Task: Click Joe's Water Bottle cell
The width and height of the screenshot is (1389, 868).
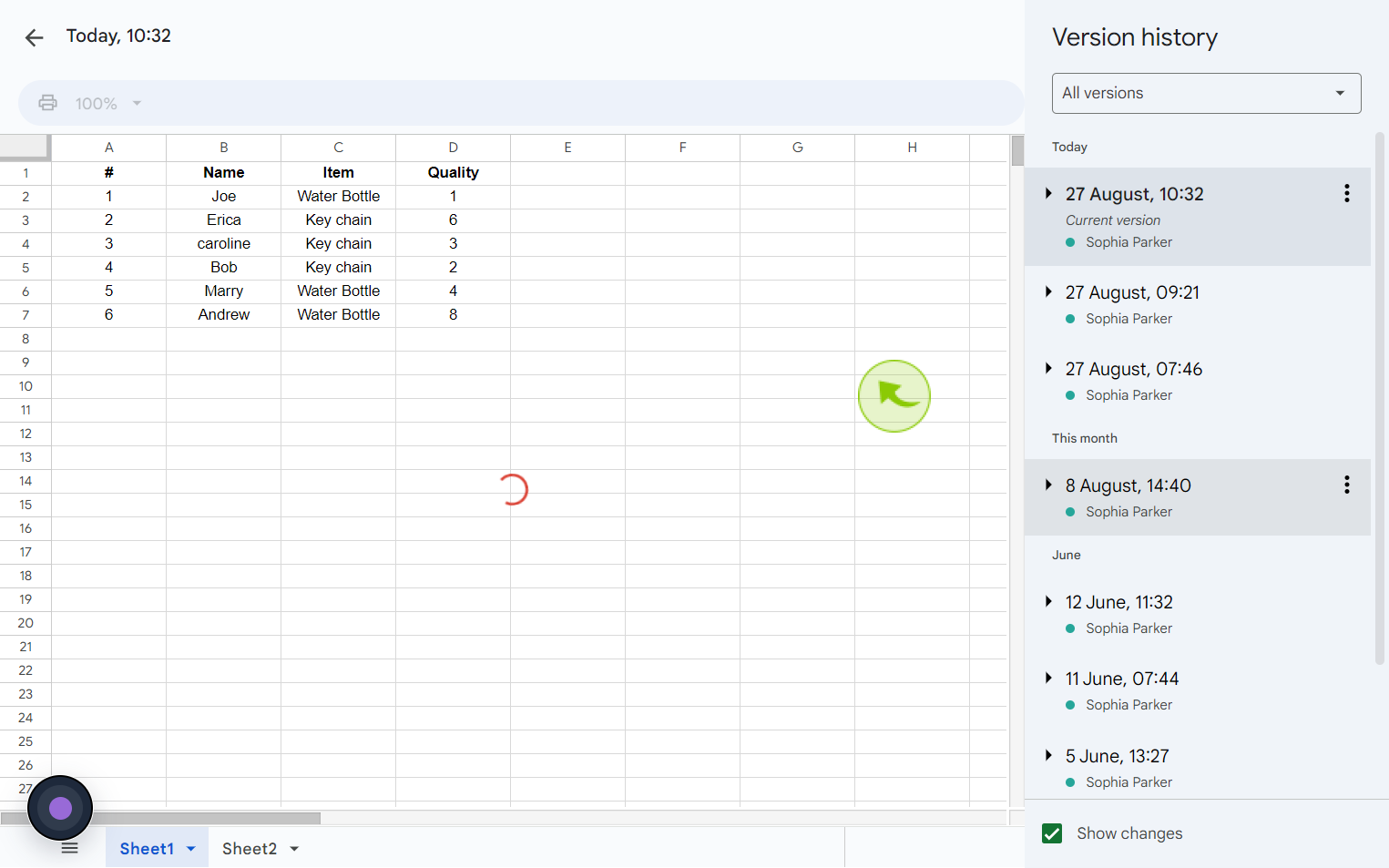Action: 338,197
